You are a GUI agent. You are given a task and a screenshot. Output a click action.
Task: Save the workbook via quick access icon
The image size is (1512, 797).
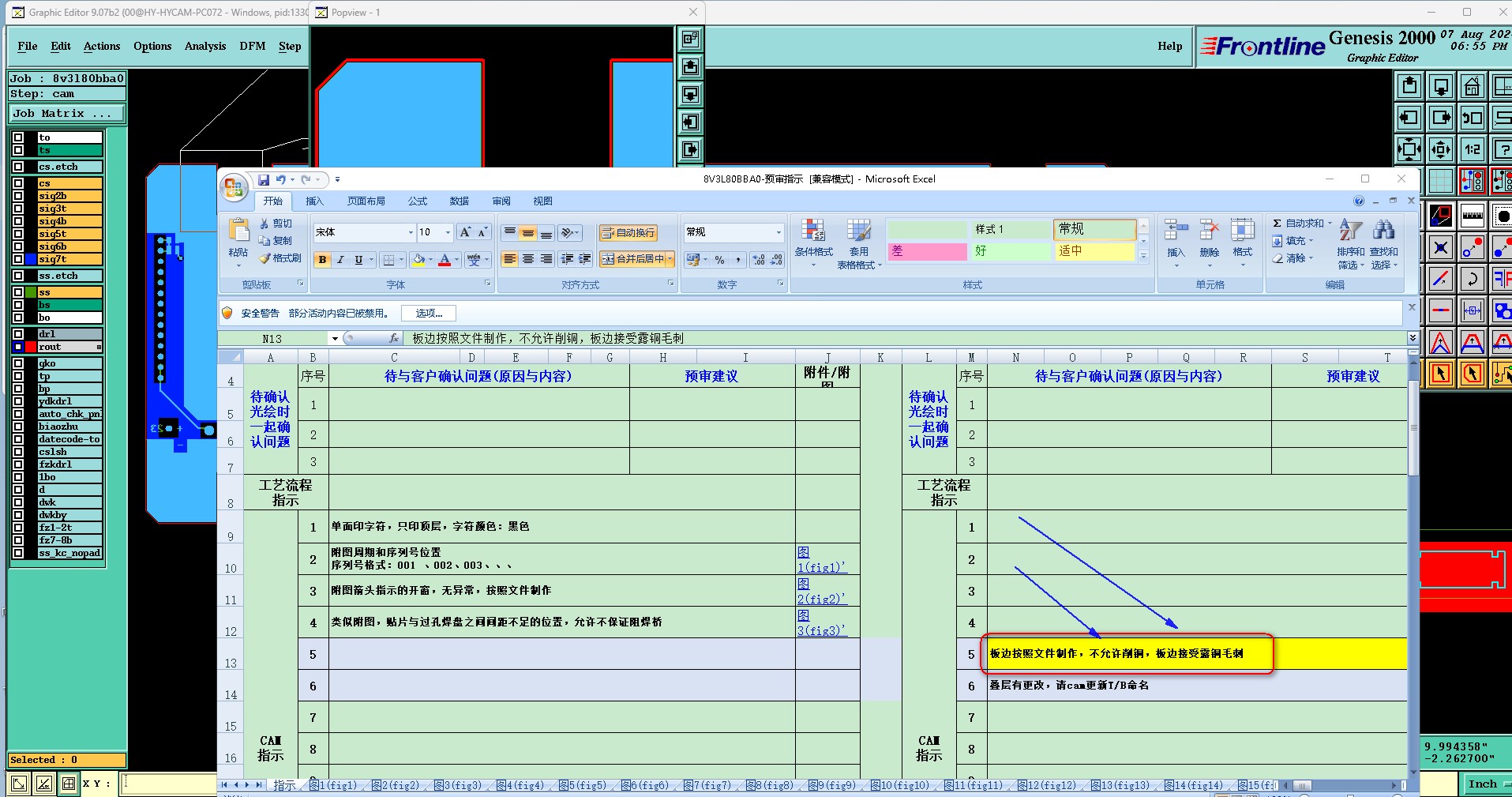tap(264, 180)
